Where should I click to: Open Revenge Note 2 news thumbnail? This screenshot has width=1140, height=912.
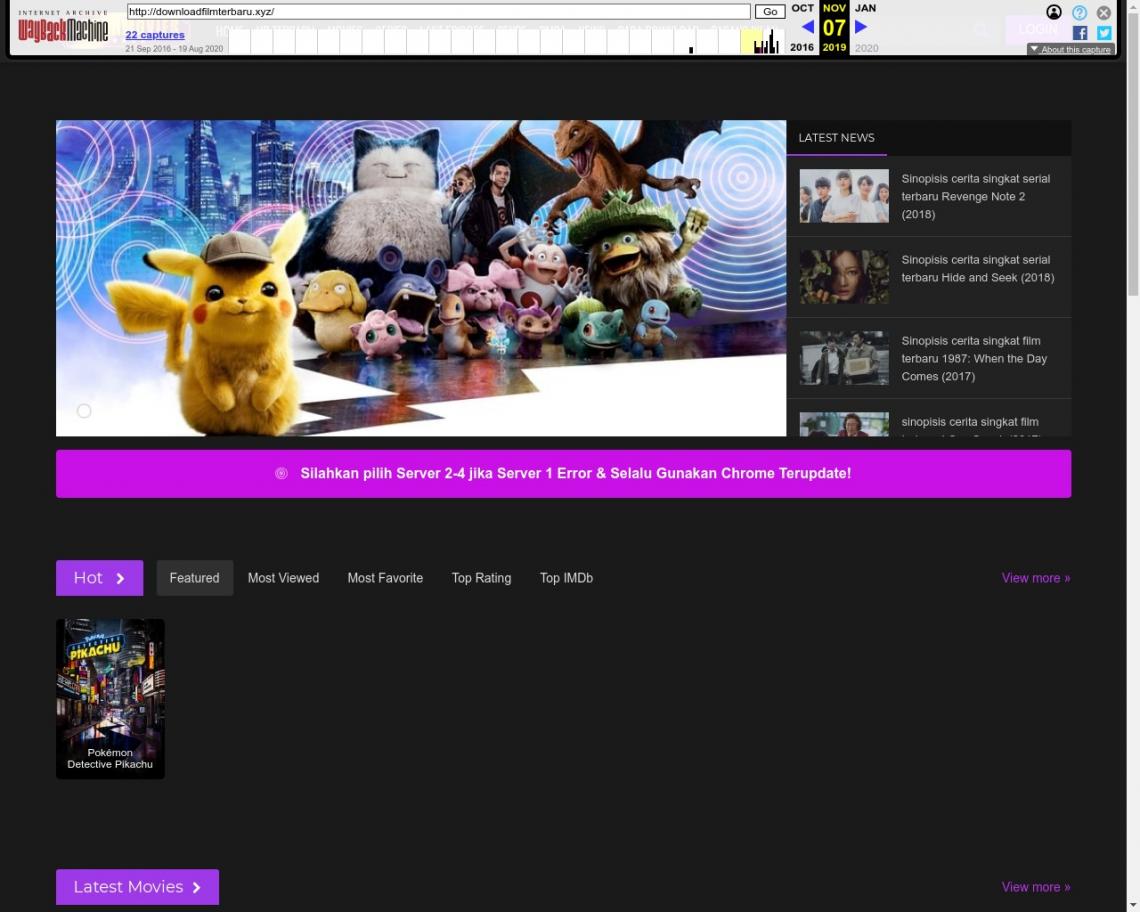[x=844, y=196]
